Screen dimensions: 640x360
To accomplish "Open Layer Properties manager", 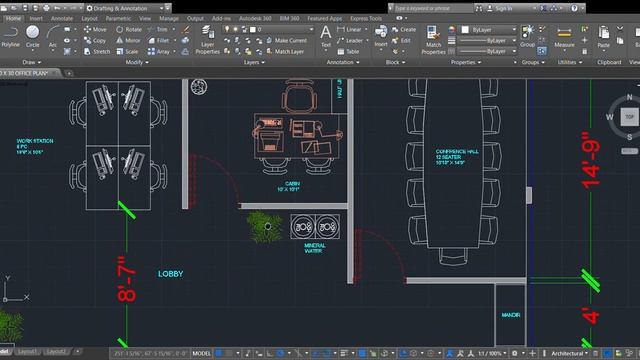I will pyautogui.click(x=207, y=40).
